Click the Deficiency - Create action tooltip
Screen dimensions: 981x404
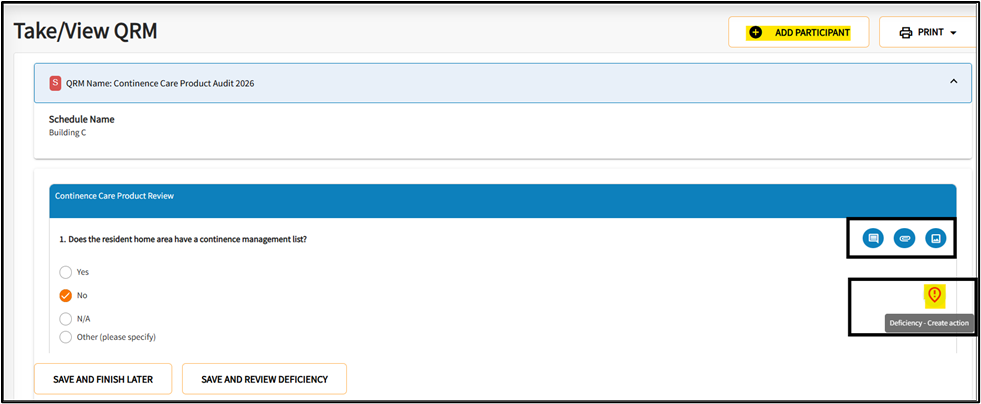click(928, 323)
